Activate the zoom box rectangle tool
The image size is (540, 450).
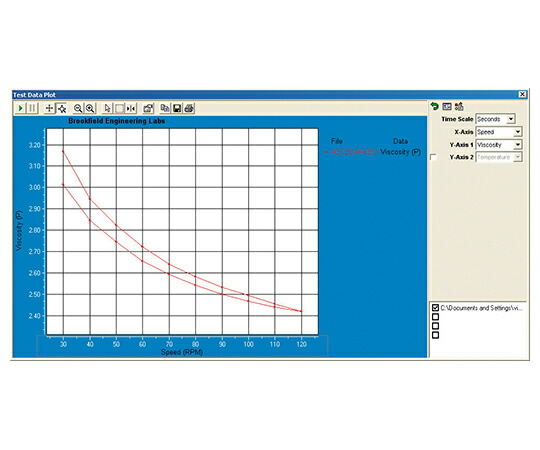click(x=119, y=108)
